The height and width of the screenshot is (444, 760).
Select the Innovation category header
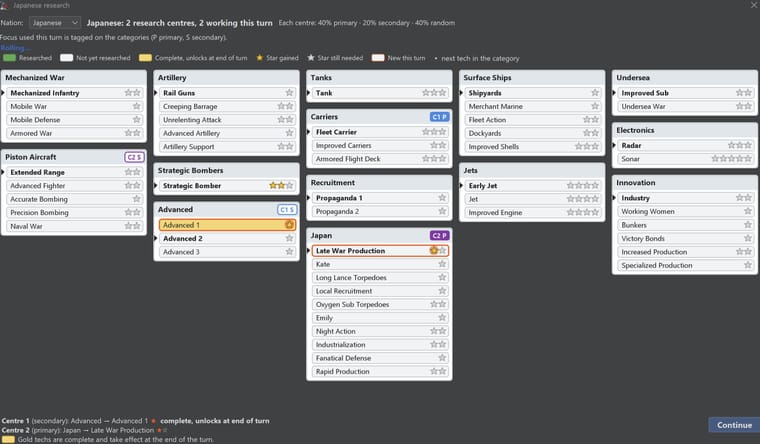[684, 183]
